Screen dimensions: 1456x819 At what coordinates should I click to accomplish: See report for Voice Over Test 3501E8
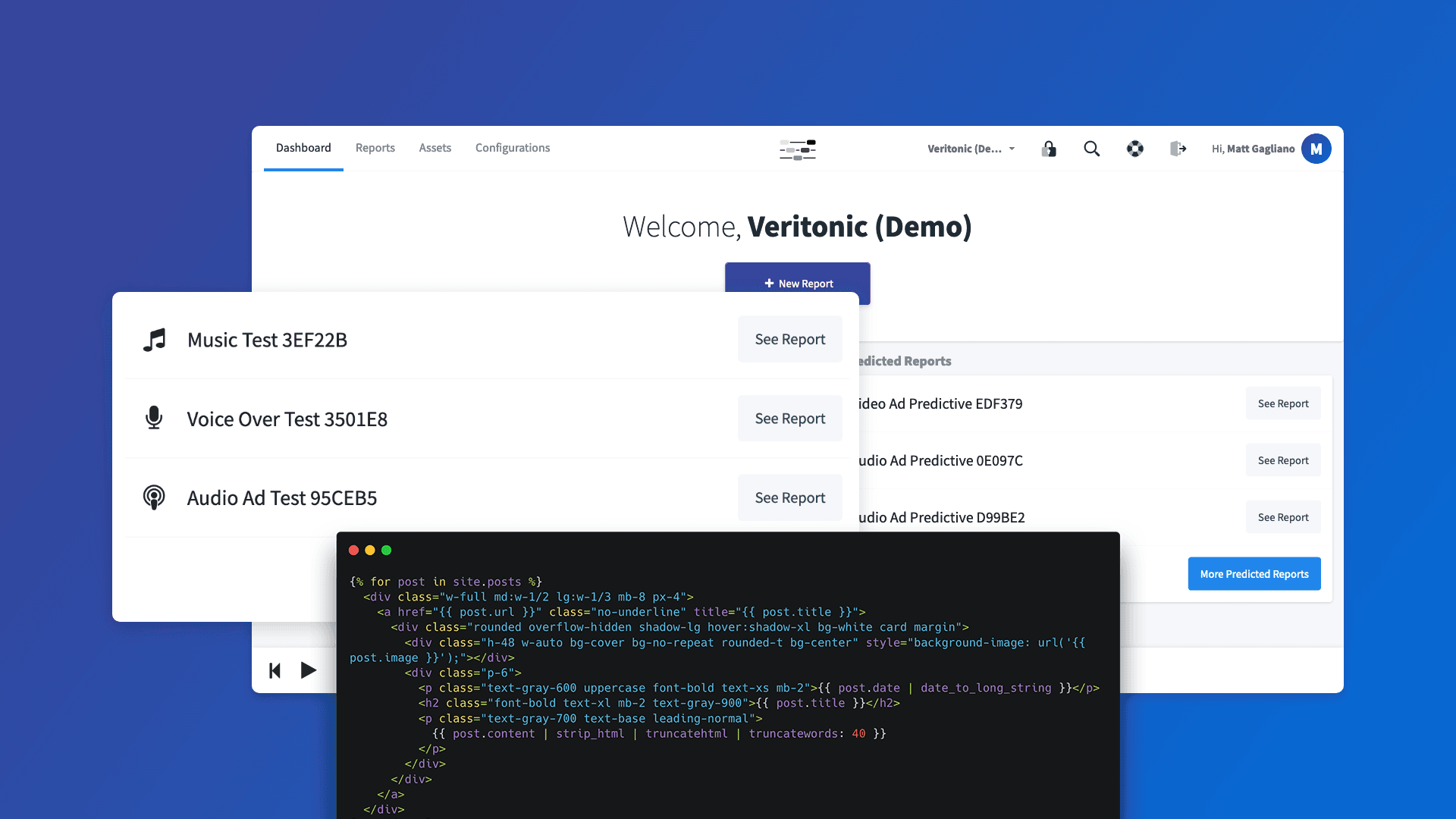pos(790,419)
